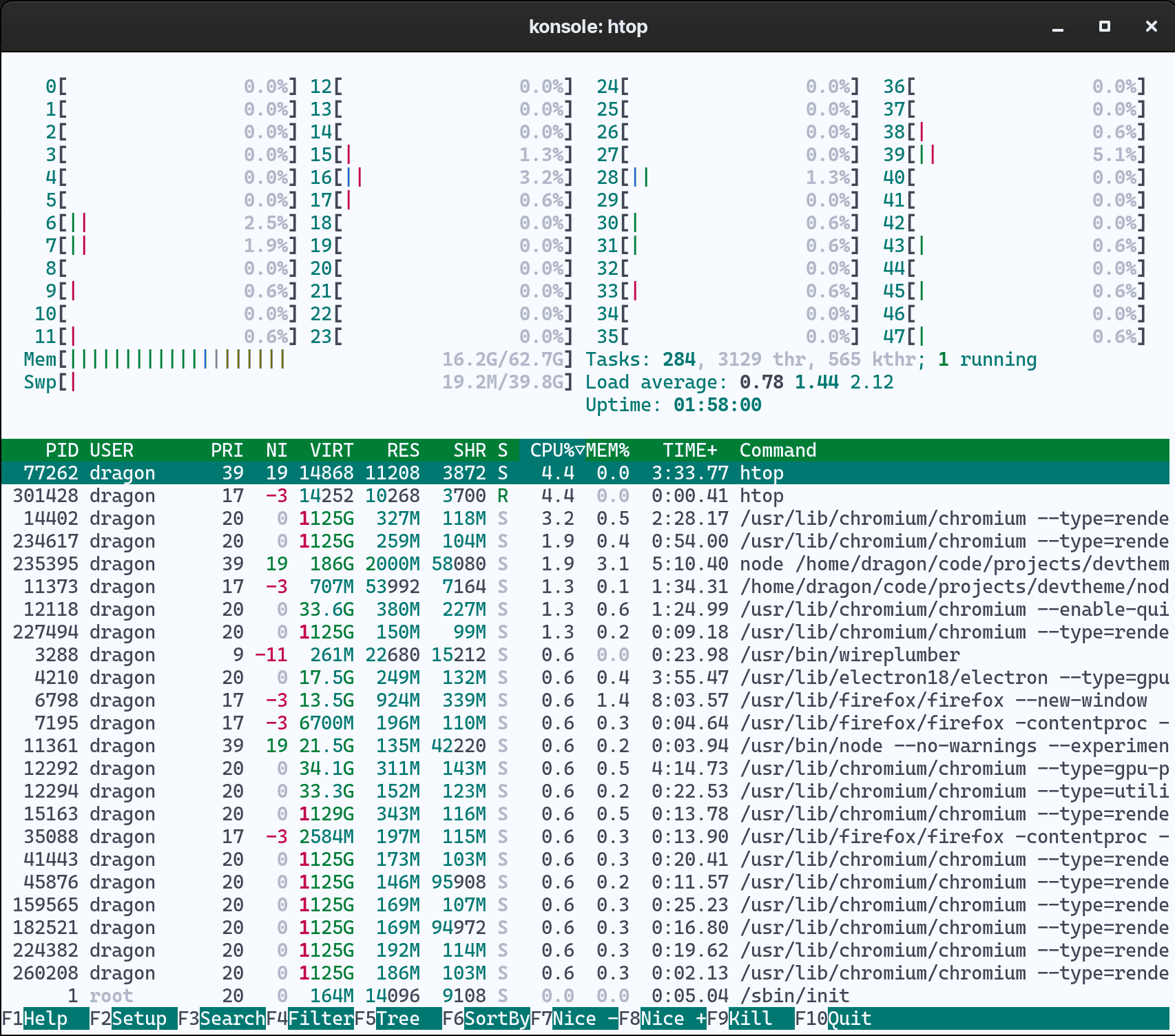Image resolution: width=1175 pixels, height=1036 pixels.
Task: Sort by the TIME+ column header
Action: coord(690,450)
